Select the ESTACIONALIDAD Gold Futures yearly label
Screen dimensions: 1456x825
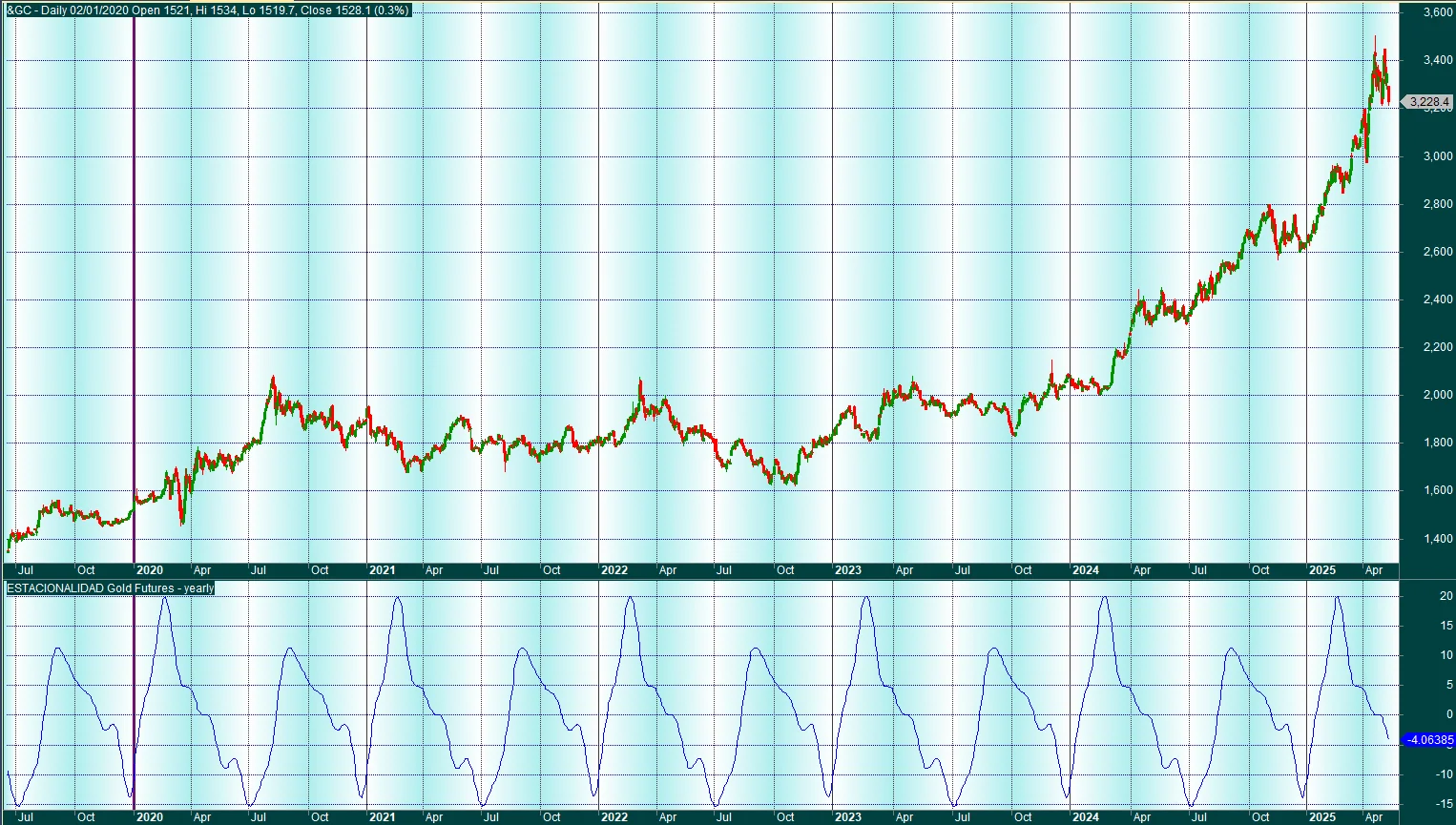[111, 588]
